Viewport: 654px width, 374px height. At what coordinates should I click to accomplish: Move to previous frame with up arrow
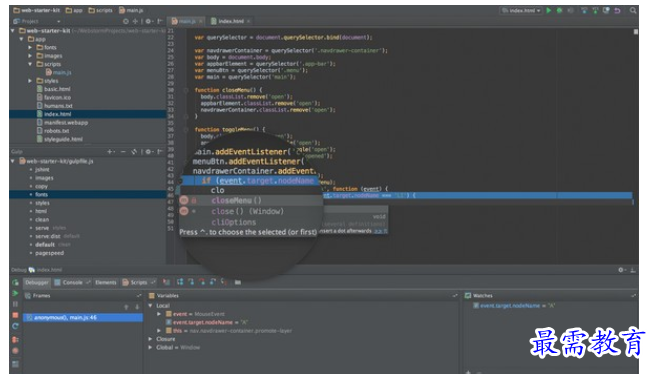(x=126, y=307)
